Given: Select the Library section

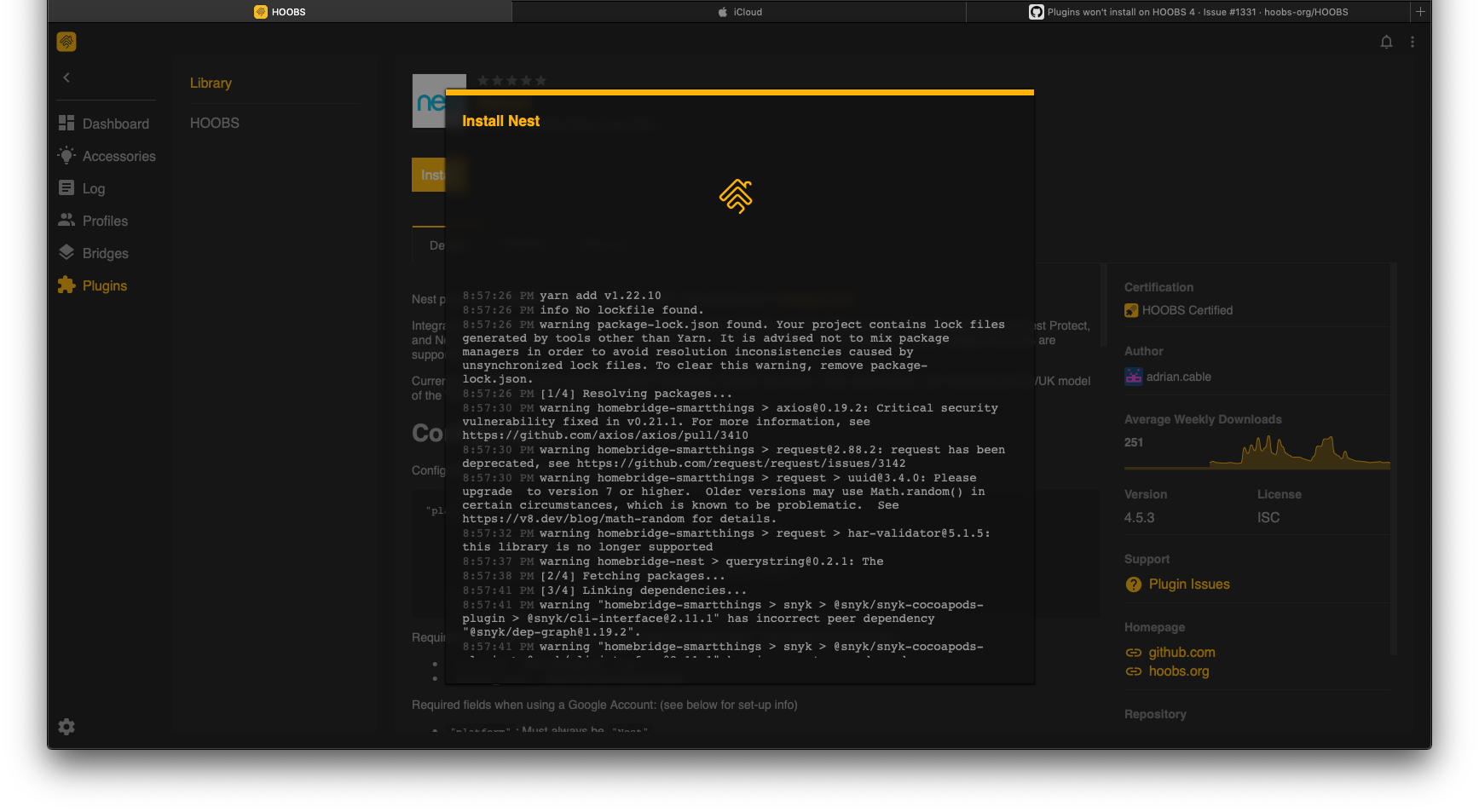Looking at the screenshot, I should [x=210, y=83].
